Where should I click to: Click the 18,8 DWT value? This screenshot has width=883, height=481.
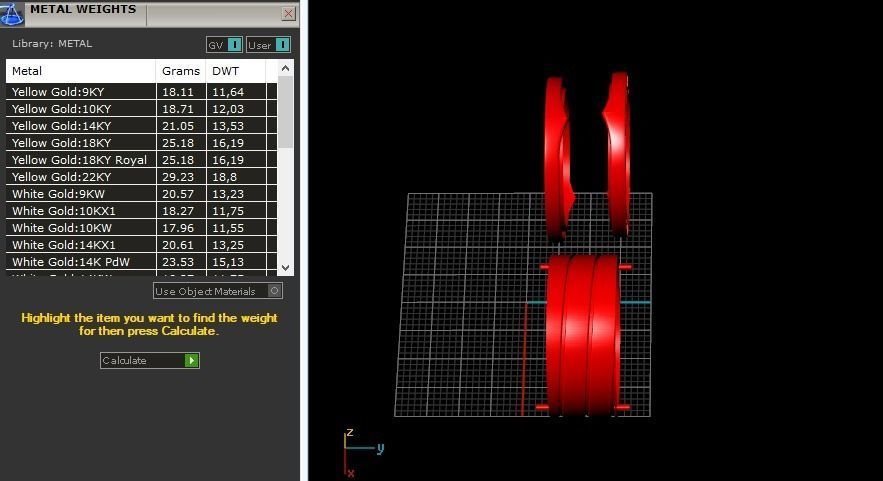click(x=224, y=176)
